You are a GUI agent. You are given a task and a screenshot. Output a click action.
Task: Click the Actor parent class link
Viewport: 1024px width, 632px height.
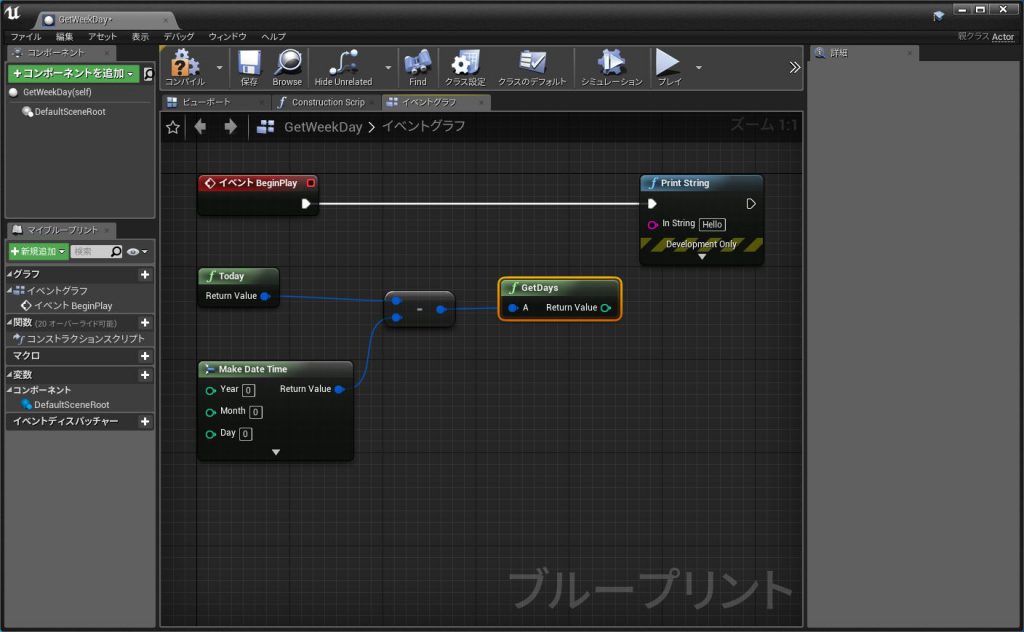[x=1002, y=37]
